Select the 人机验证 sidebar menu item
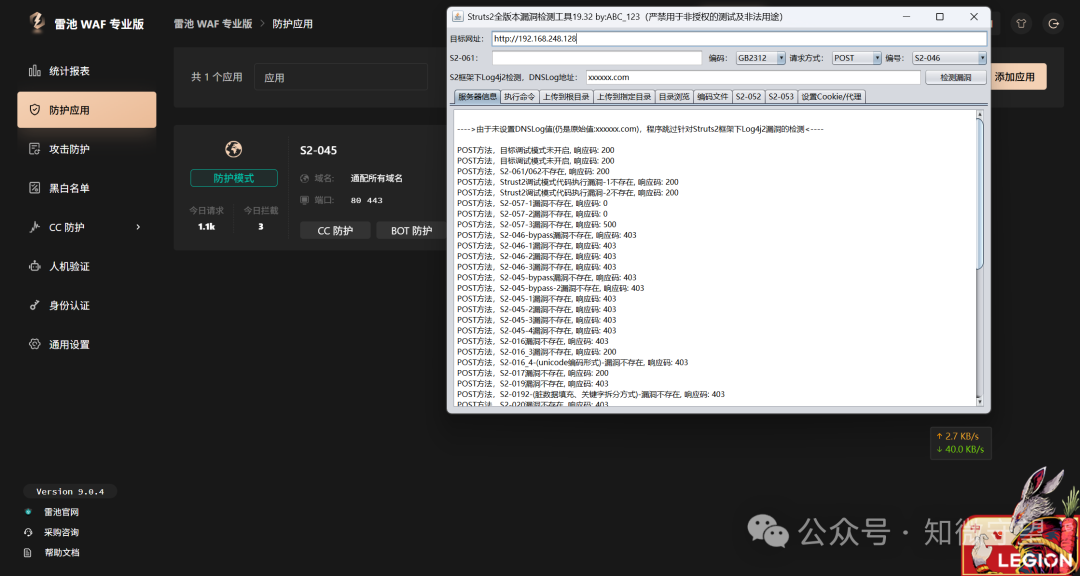1080x576 pixels. (x=87, y=266)
